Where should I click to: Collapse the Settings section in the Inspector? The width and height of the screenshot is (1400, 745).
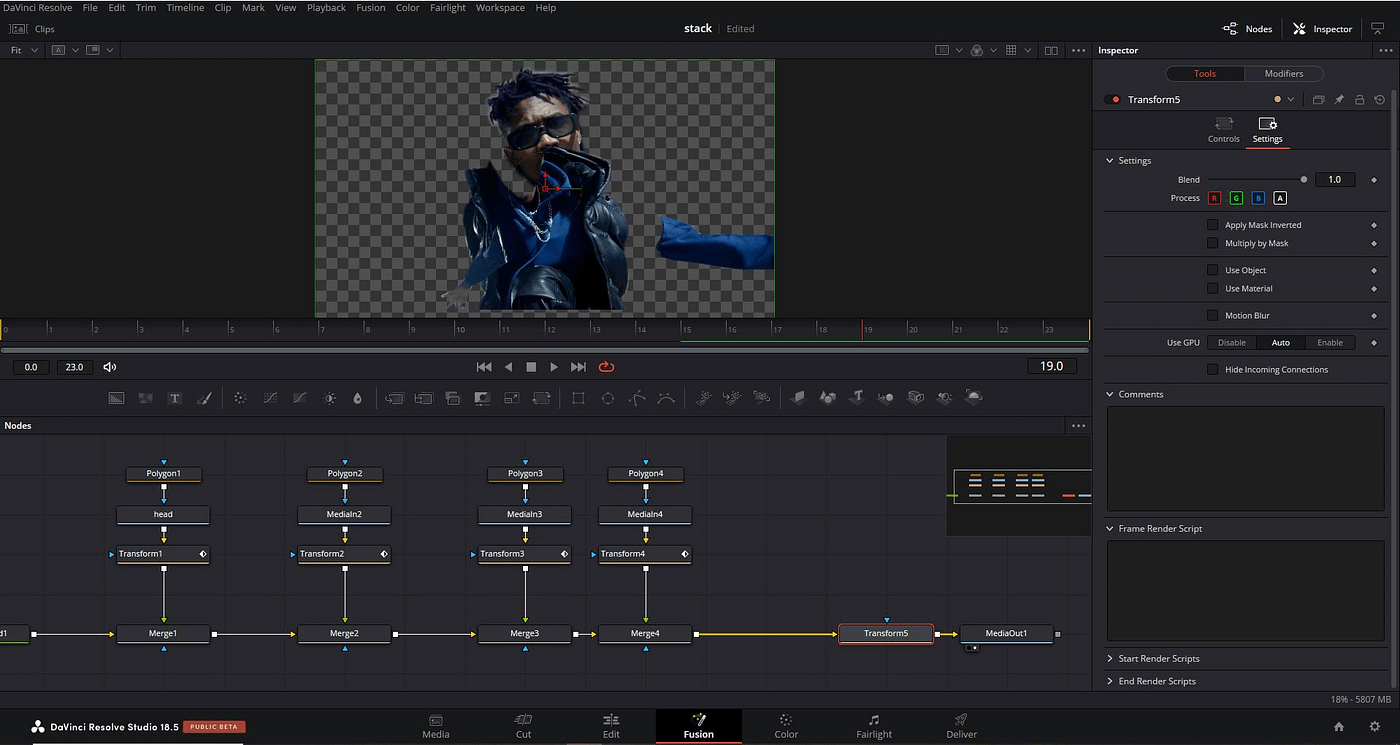[x=1109, y=161]
